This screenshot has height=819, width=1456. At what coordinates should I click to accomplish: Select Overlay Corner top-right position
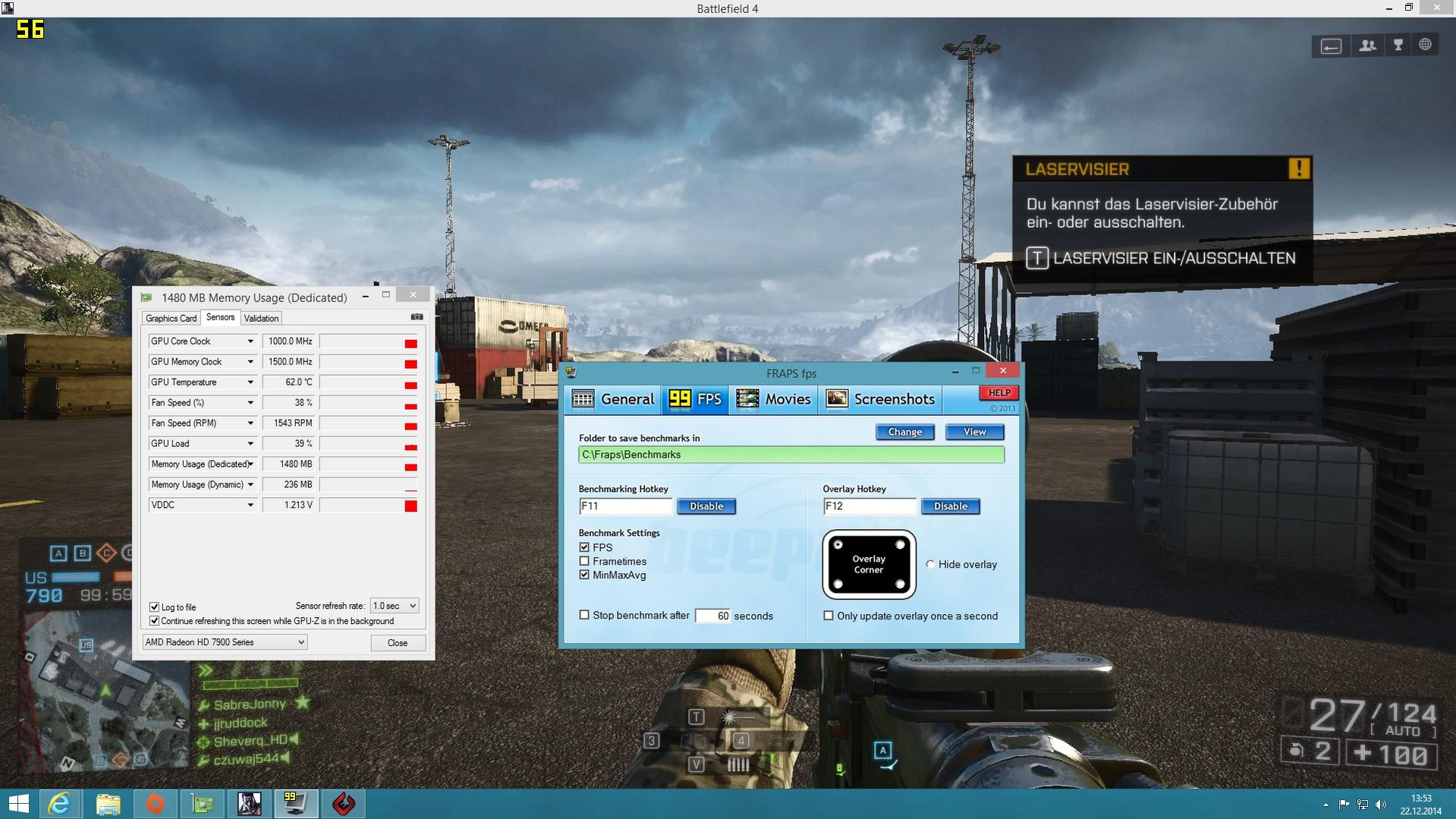pyautogui.click(x=900, y=545)
